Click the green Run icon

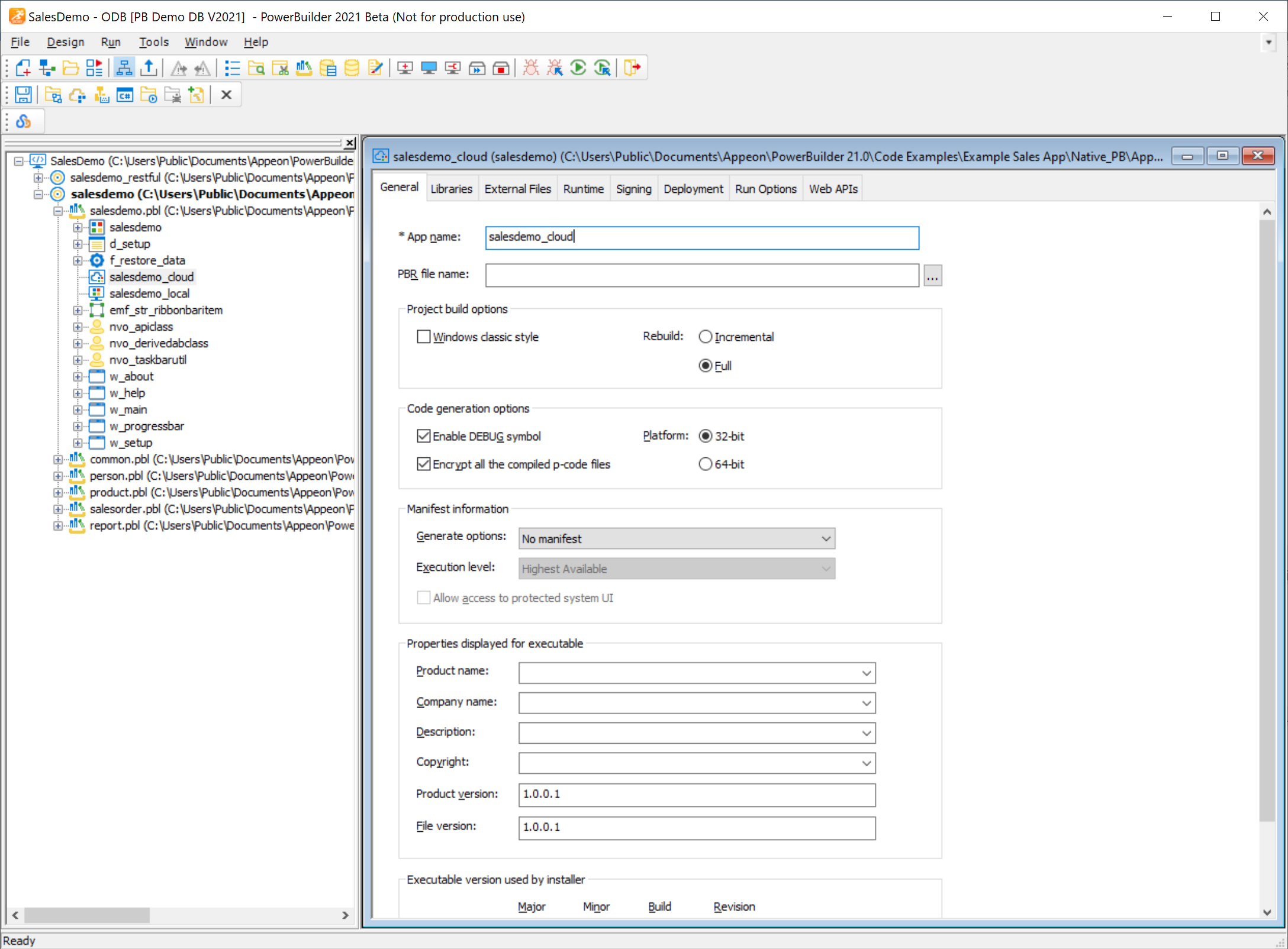tap(578, 68)
